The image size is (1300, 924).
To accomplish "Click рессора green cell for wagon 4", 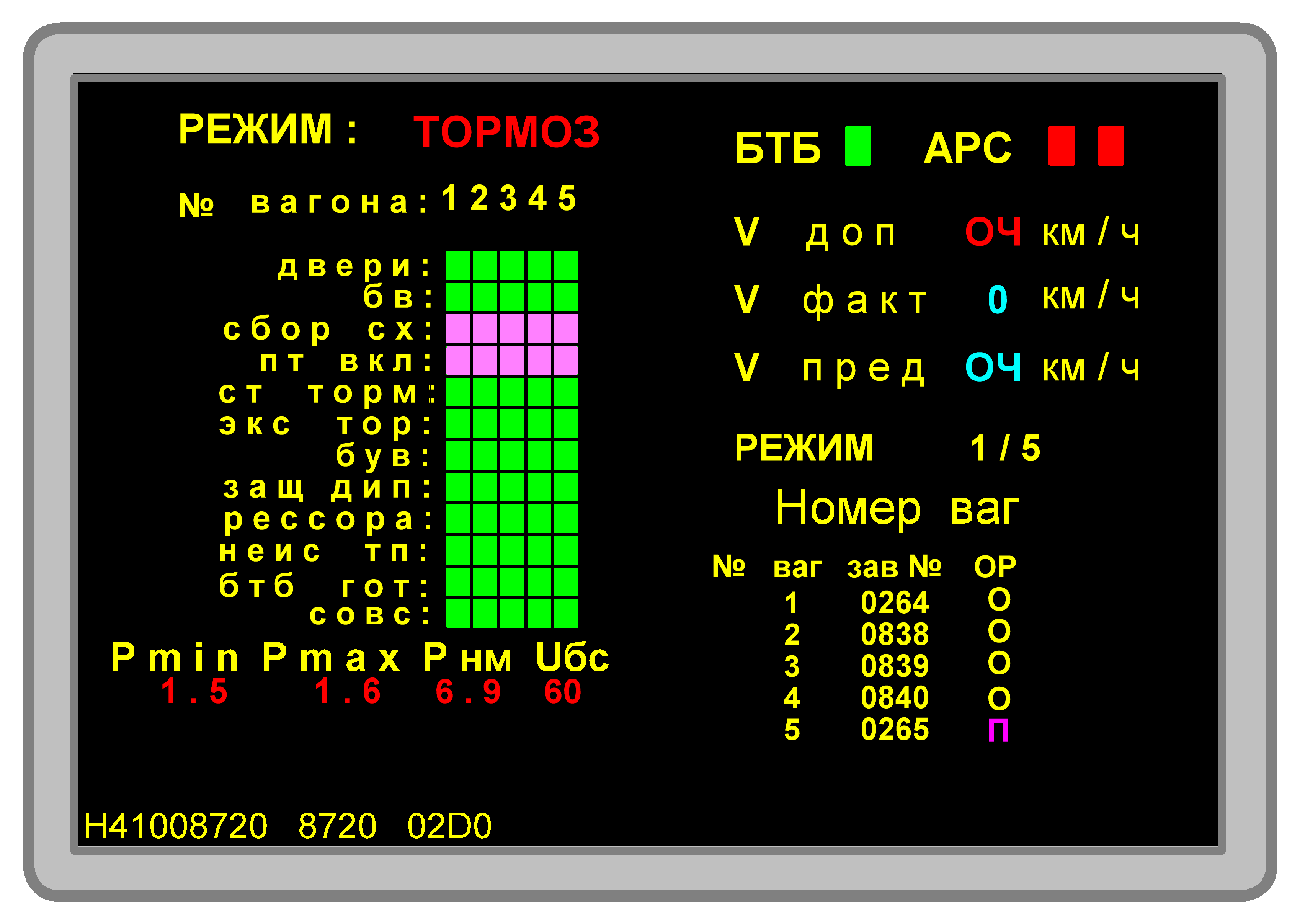I will tap(539, 518).
